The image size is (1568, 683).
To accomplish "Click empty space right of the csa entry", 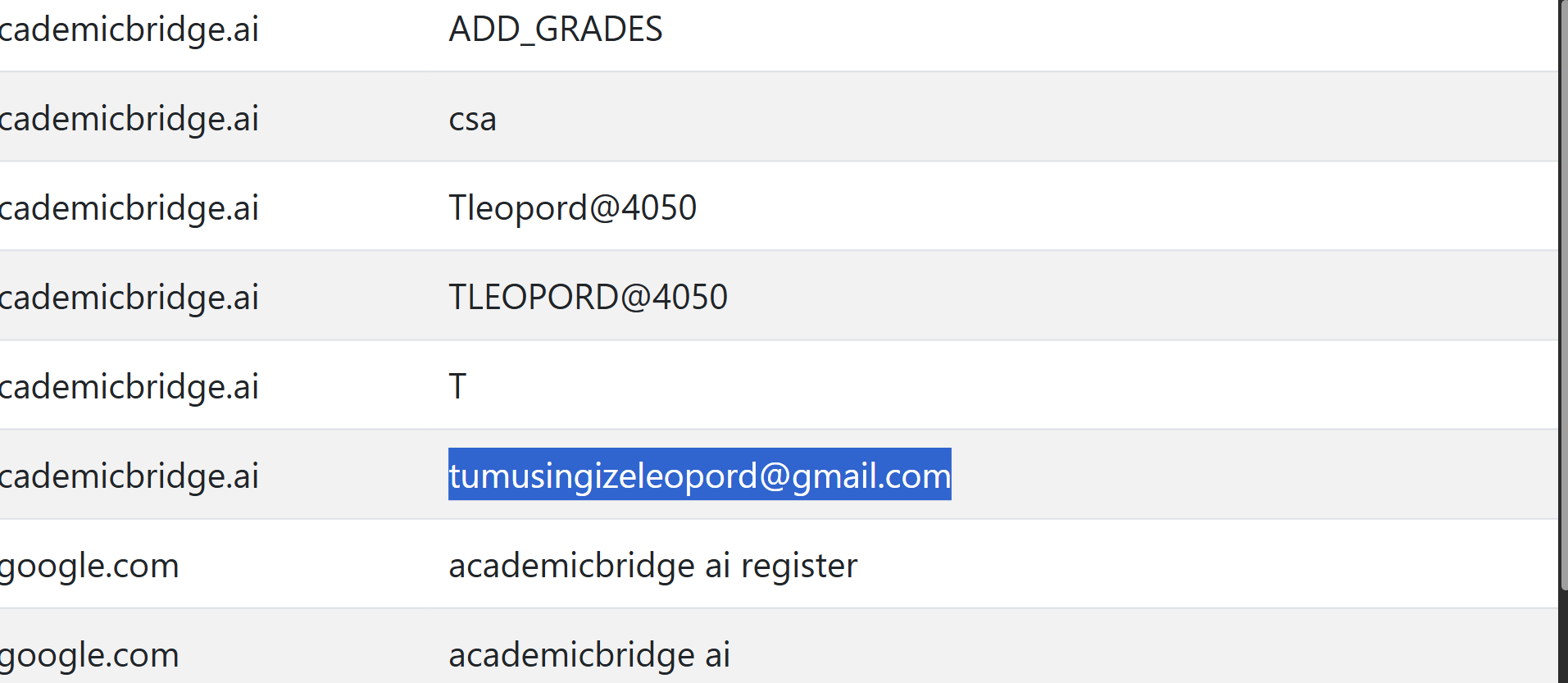I will tap(984, 119).
